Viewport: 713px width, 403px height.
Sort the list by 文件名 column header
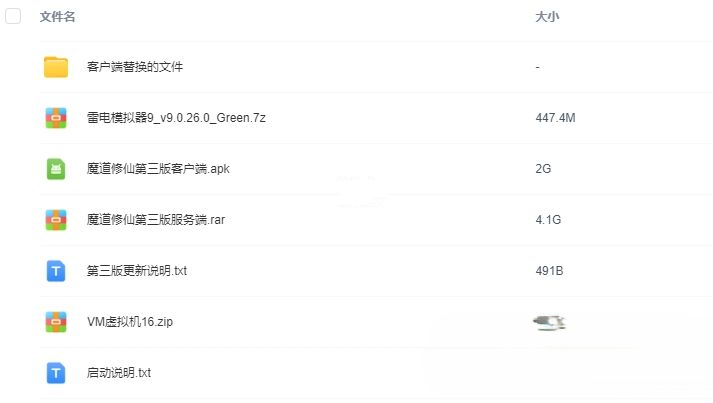(x=57, y=17)
